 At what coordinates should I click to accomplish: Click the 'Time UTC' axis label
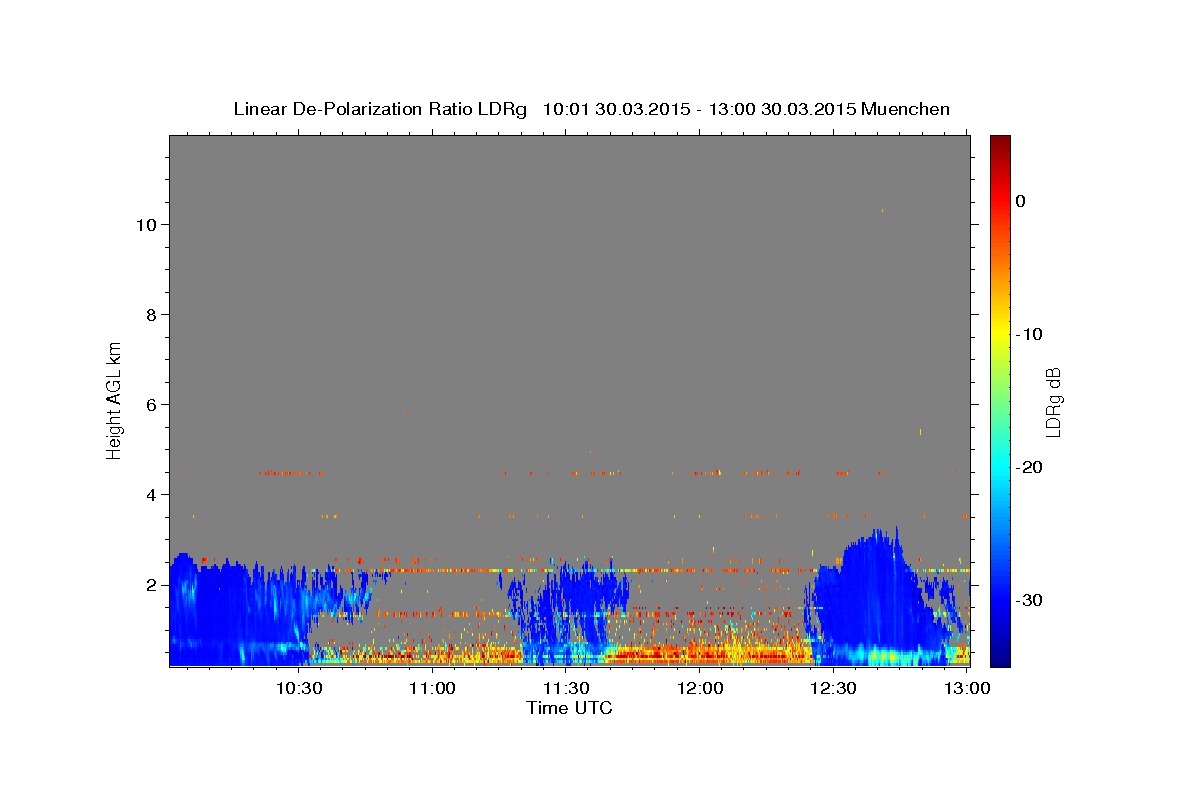click(569, 708)
